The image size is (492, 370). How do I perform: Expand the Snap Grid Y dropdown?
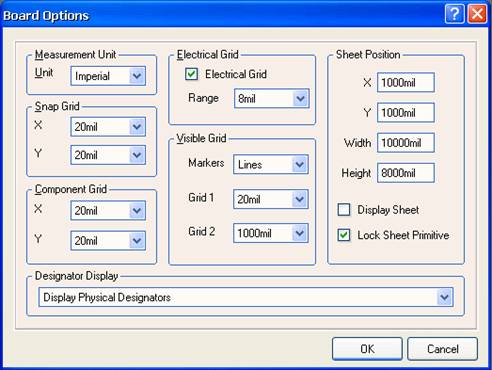pos(108,155)
